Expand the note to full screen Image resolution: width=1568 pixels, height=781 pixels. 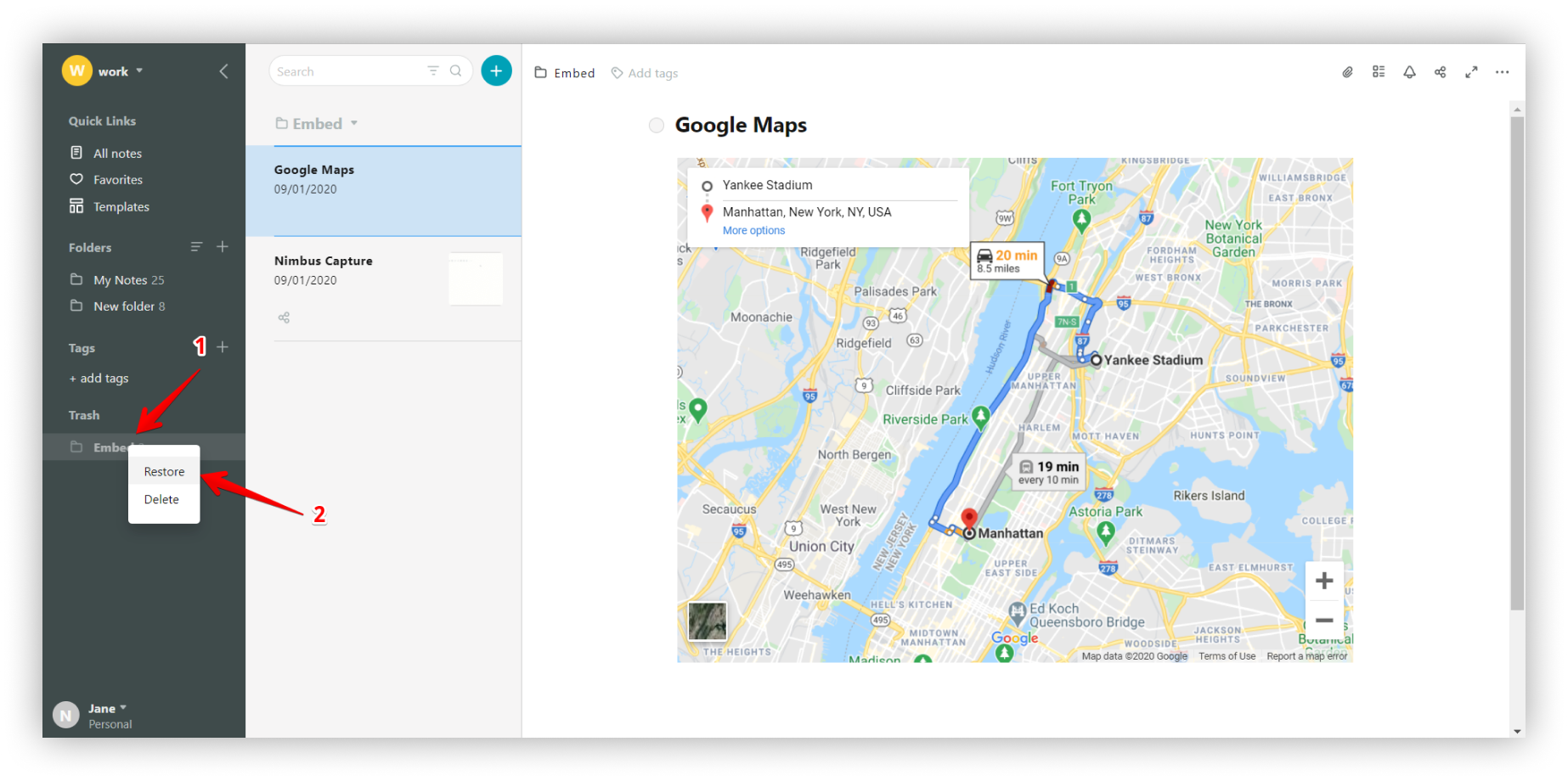1471,72
